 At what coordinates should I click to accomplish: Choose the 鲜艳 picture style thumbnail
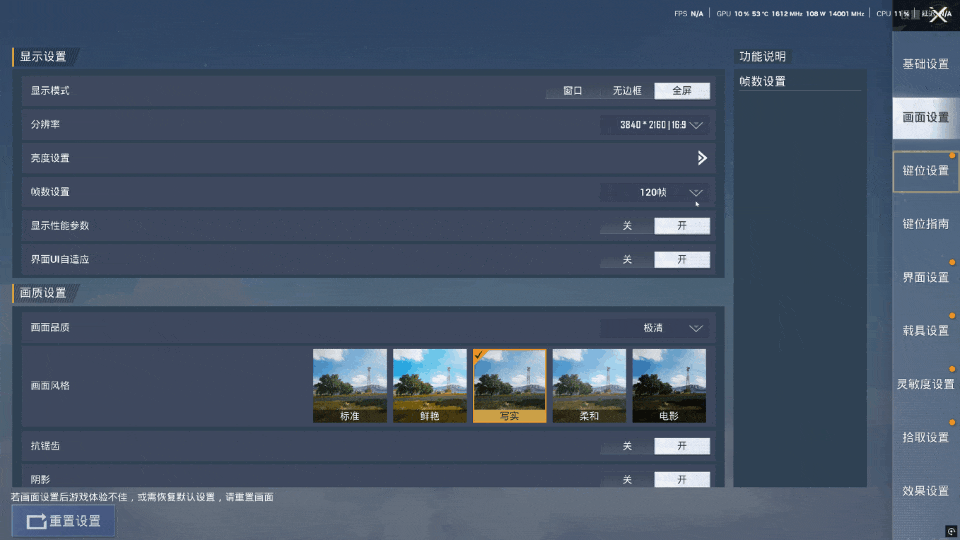point(430,385)
